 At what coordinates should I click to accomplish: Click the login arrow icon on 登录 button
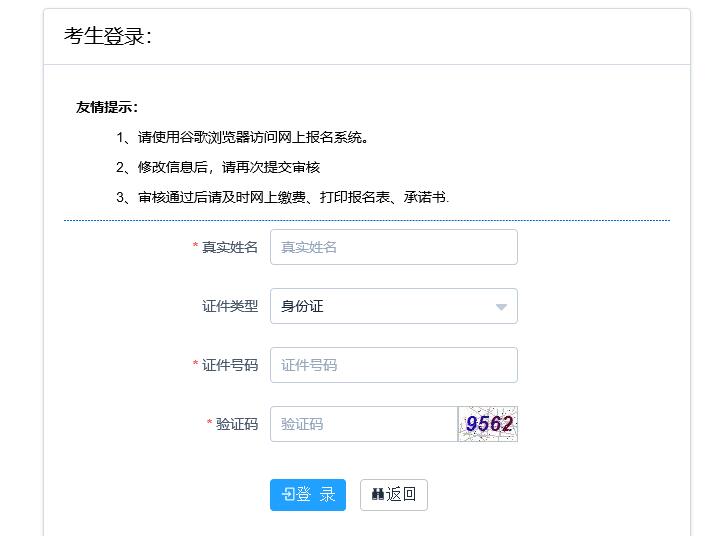click(288, 495)
